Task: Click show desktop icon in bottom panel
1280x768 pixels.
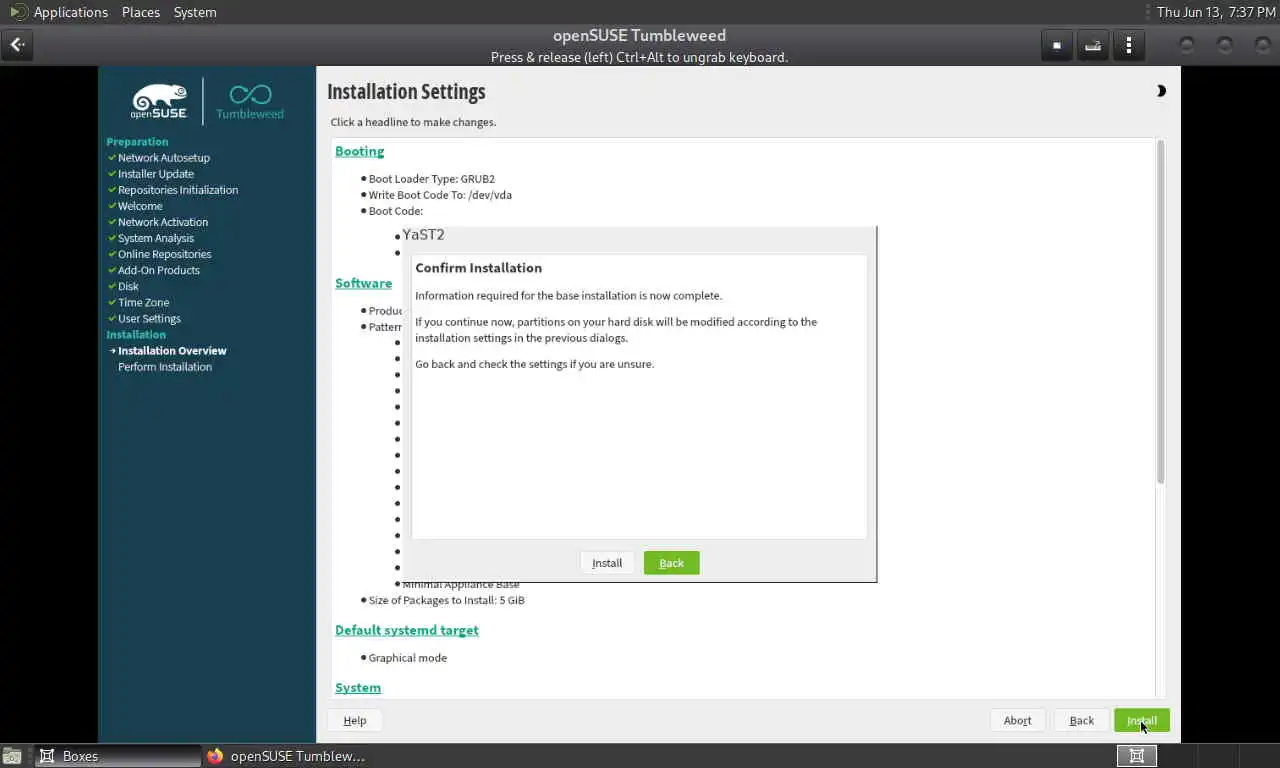Action: click(x=11, y=756)
